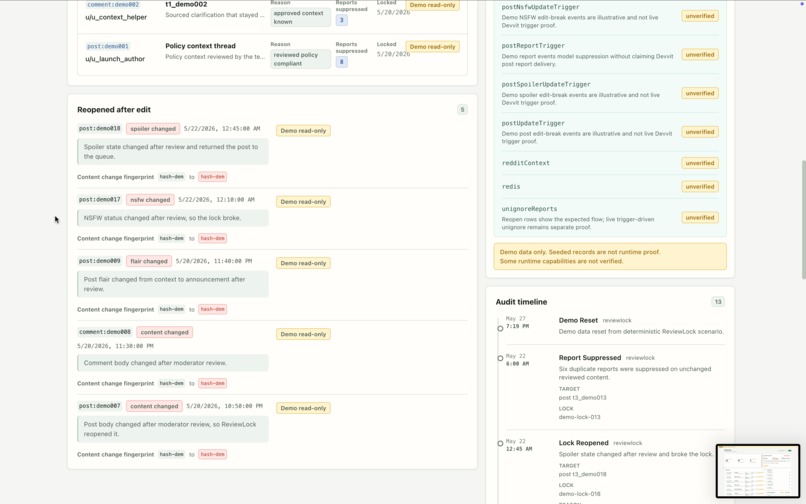Click 'Comment body changed after moderator review' note
This screenshot has width=806, height=504.
tap(173, 363)
